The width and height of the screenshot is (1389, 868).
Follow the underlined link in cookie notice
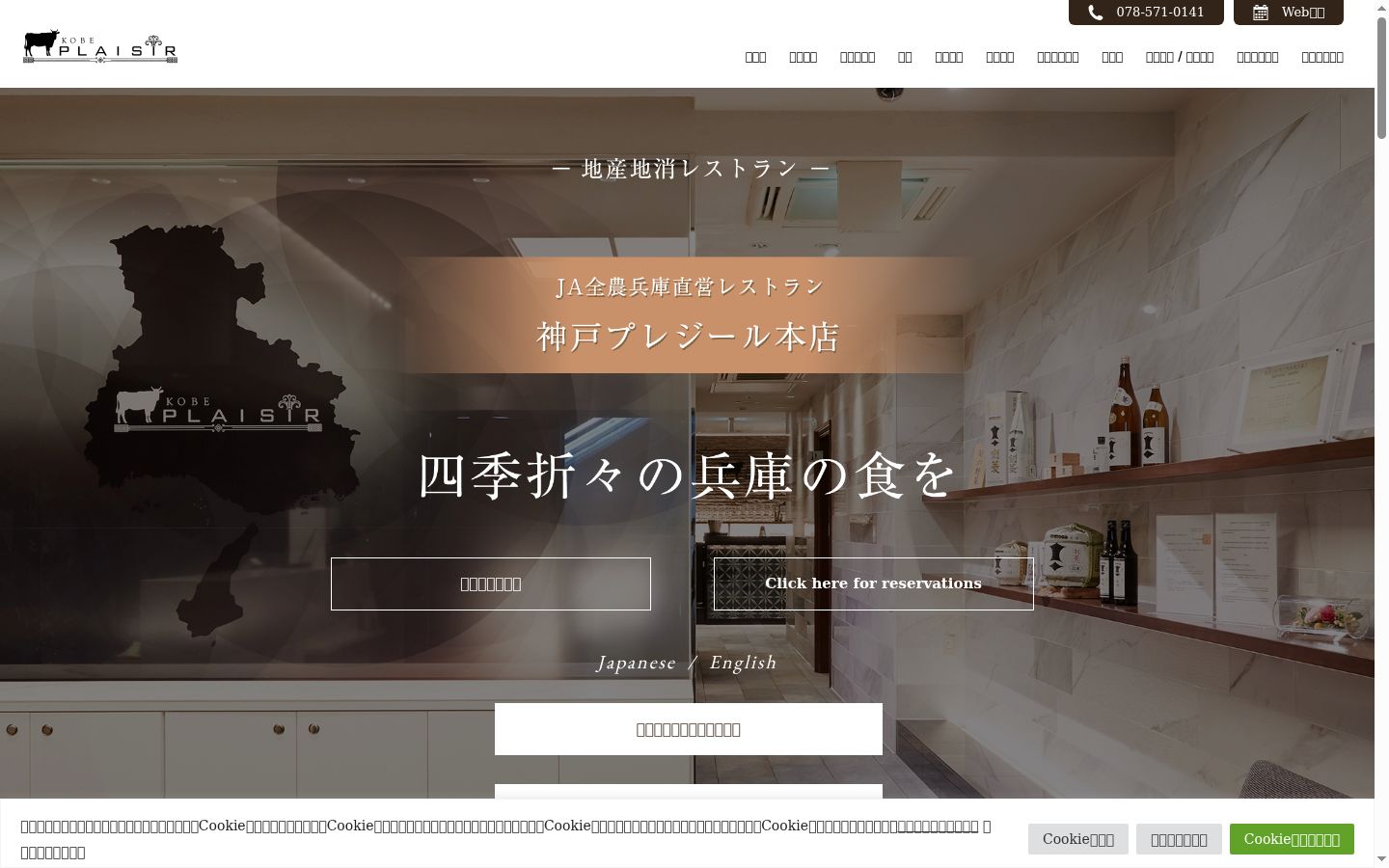(x=938, y=826)
